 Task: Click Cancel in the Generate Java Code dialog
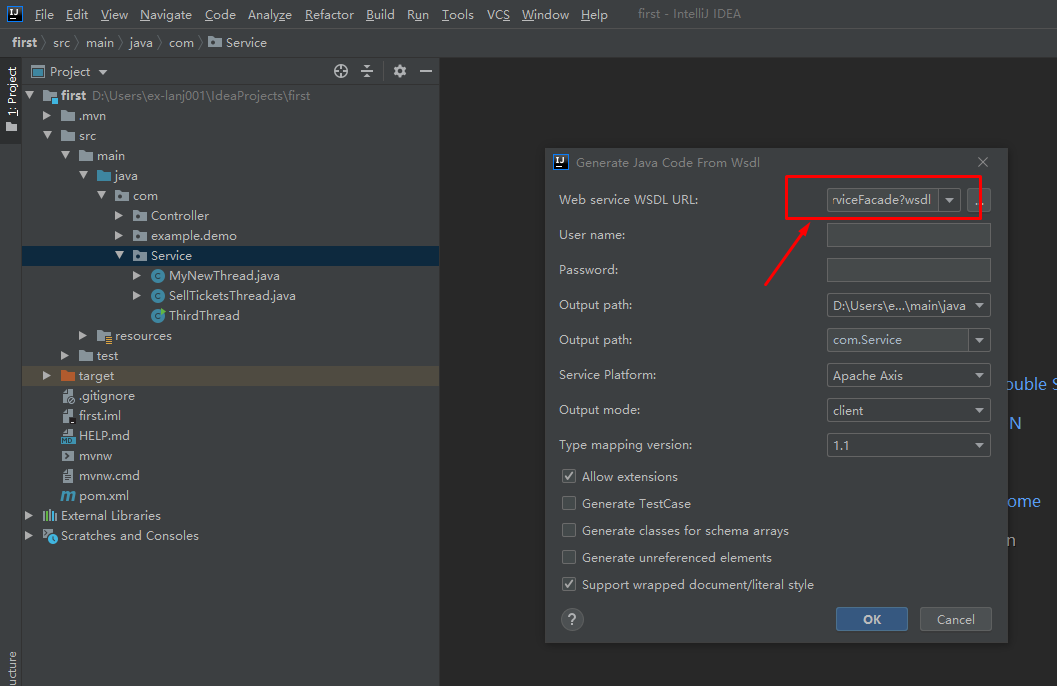point(955,619)
